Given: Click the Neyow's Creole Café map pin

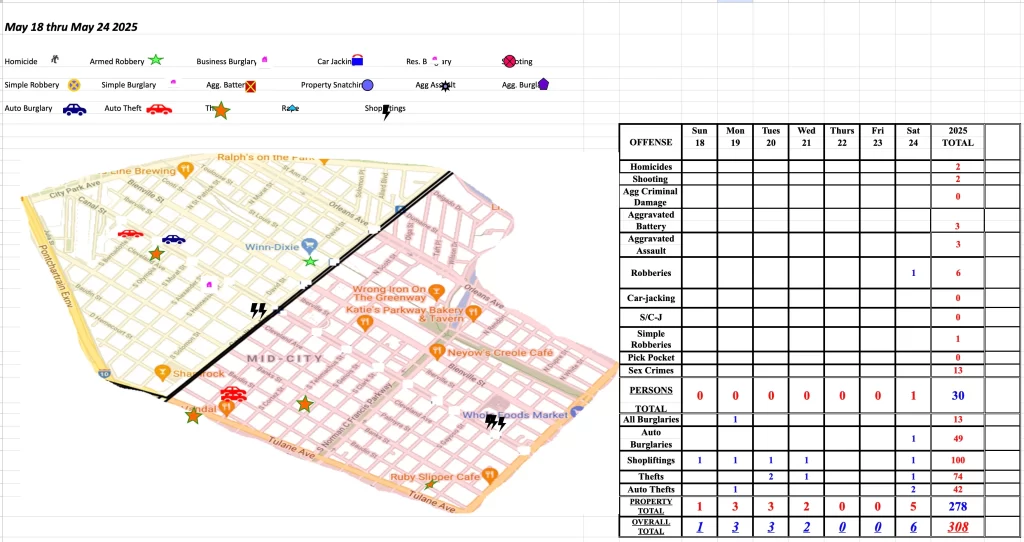Looking at the screenshot, I should (x=437, y=351).
